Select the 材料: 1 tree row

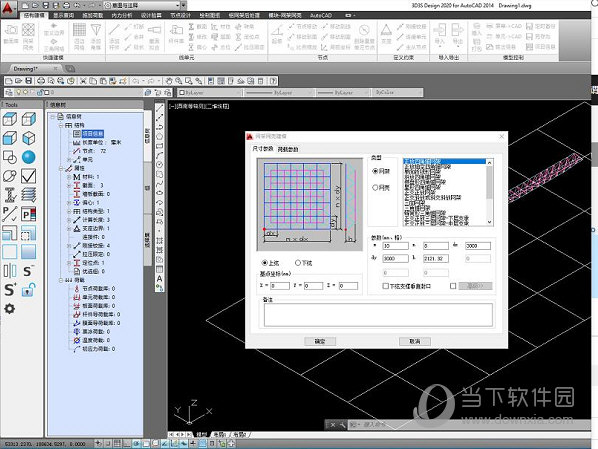86,177
